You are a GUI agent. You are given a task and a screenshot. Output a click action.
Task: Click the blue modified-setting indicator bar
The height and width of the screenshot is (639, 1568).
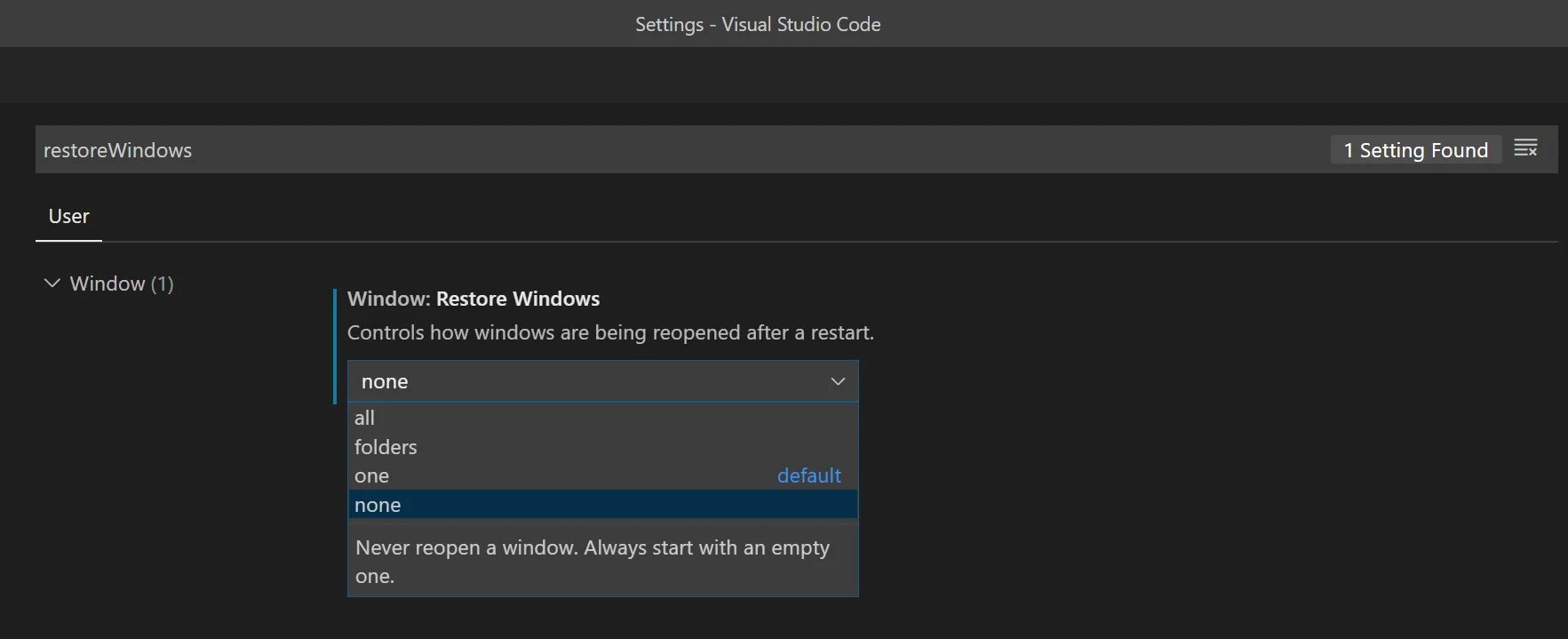tap(335, 346)
